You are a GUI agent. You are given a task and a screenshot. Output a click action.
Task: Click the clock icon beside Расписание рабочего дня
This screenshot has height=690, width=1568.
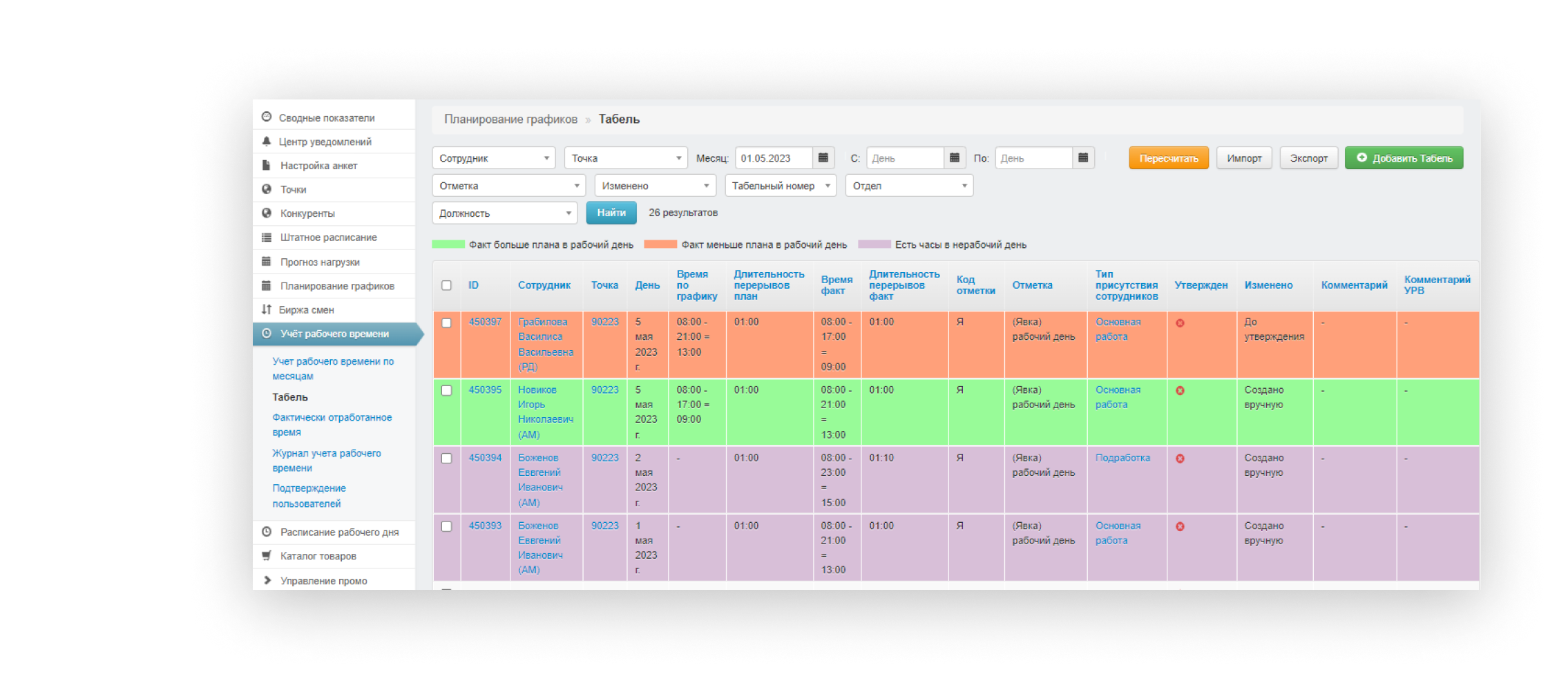267,532
